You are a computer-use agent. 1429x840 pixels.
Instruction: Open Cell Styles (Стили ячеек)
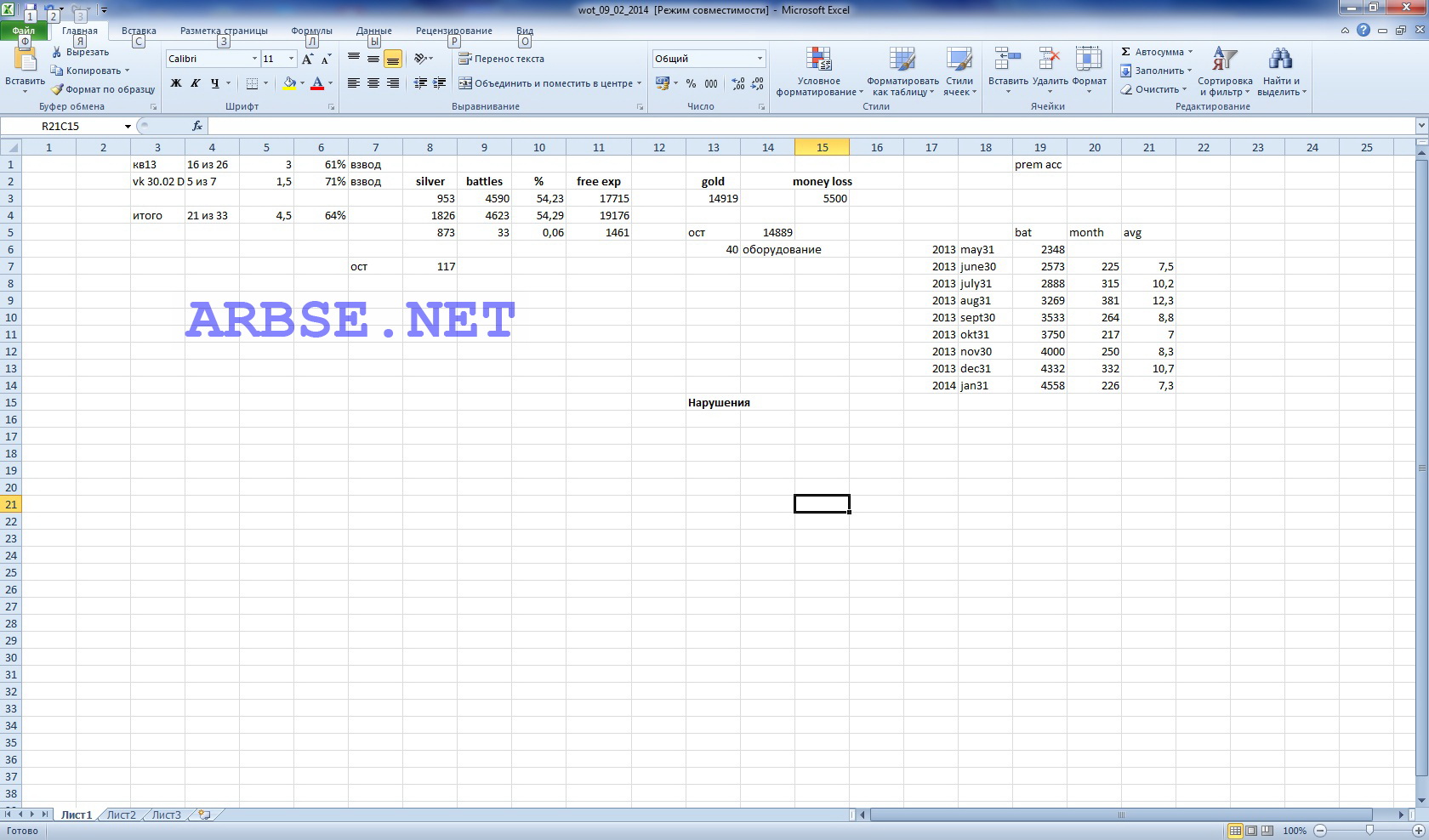pos(959,71)
